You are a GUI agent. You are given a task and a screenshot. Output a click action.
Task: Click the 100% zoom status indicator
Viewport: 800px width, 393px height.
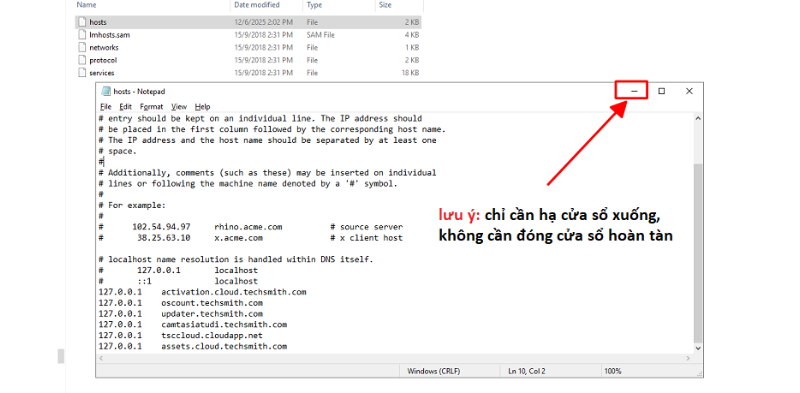(x=613, y=371)
